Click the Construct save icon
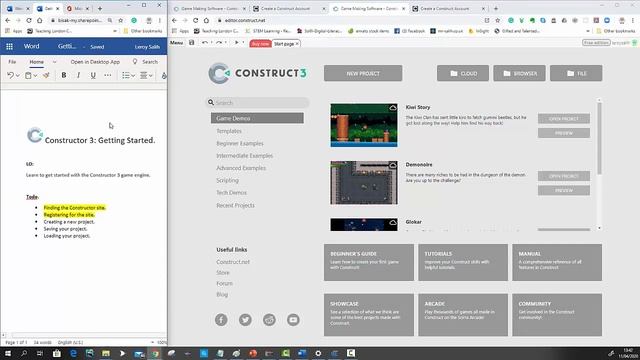 tap(191, 42)
